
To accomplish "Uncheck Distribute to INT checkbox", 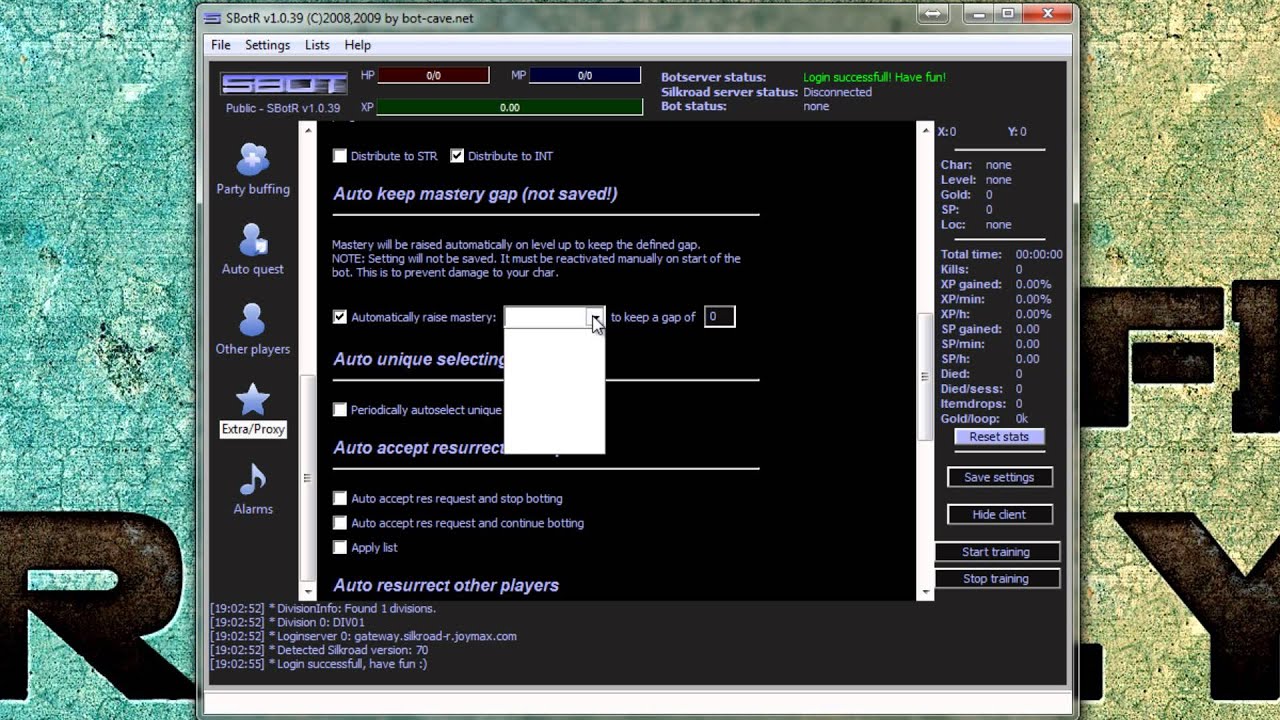I will point(457,156).
